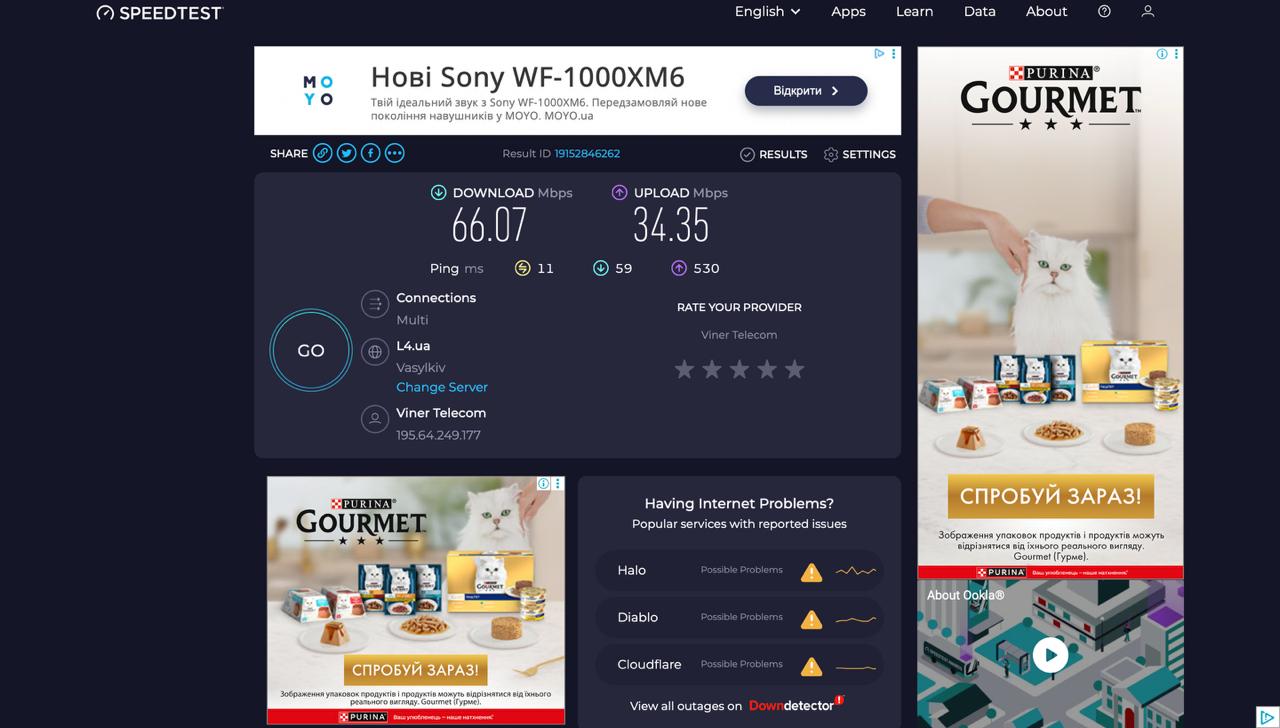Click the download ping icon showing 59
1280x728 pixels.
[x=600, y=268]
